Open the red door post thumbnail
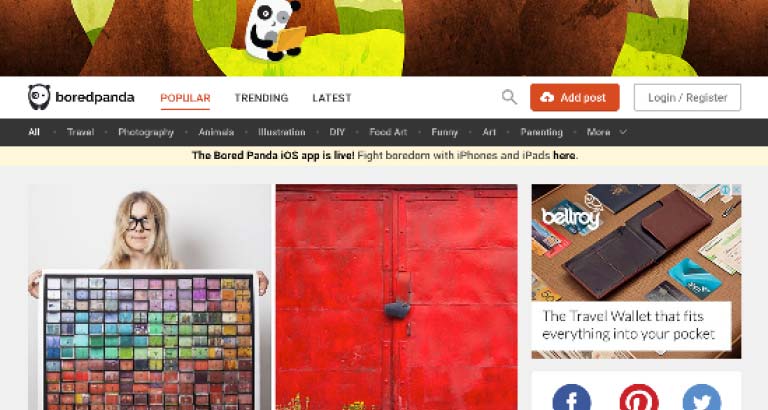The image size is (768, 410). point(396,297)
